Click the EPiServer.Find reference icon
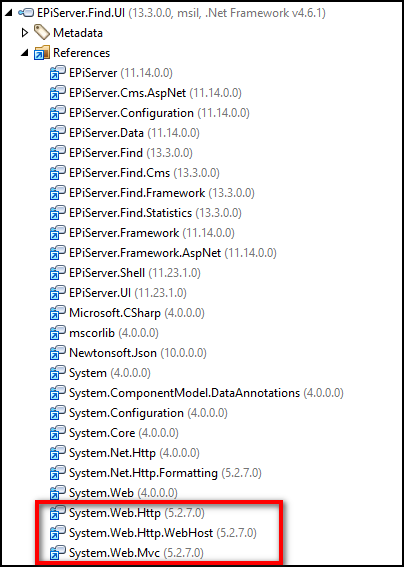This screenshot has width=404, height=567. click(58, 153)
